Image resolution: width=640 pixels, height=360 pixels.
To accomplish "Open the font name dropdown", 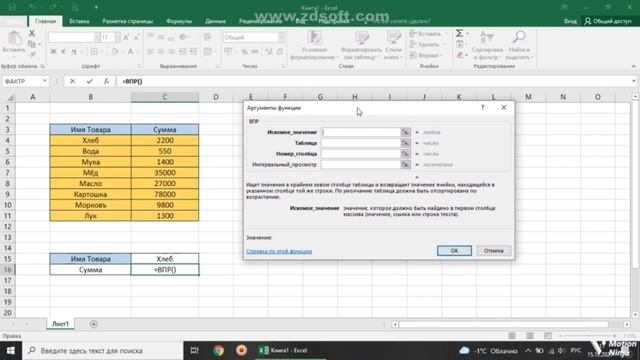I will 97,38.
